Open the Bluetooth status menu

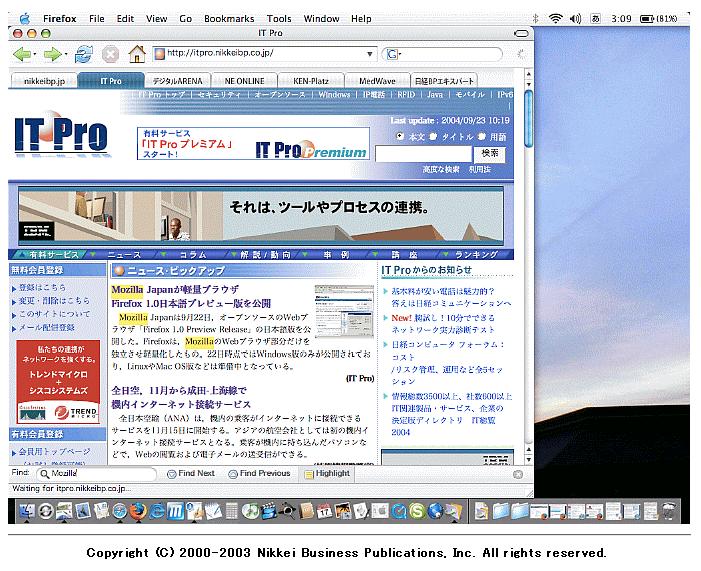[536, 19]
